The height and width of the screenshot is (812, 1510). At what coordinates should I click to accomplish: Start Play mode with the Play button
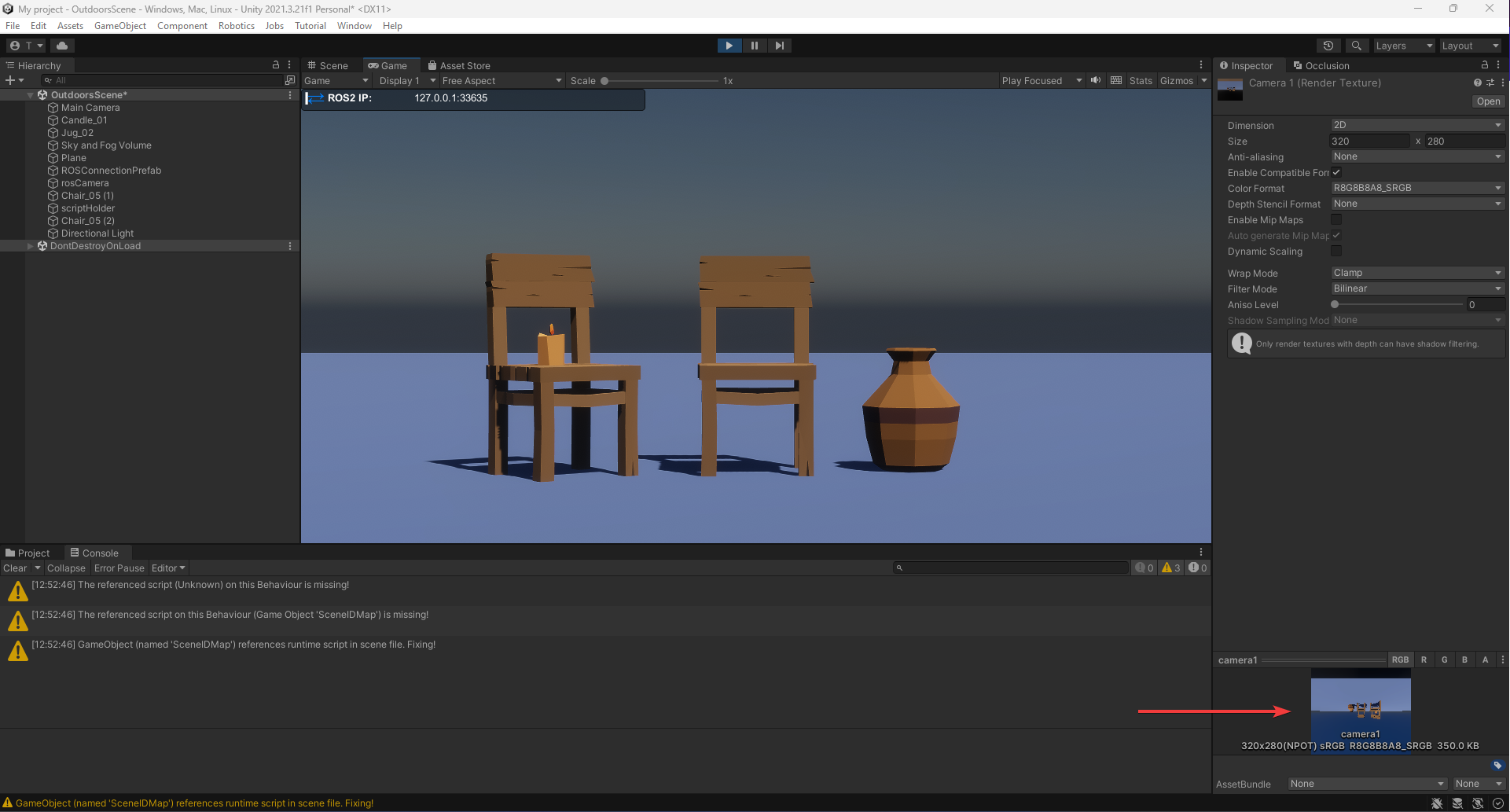[x=729, y=46]
